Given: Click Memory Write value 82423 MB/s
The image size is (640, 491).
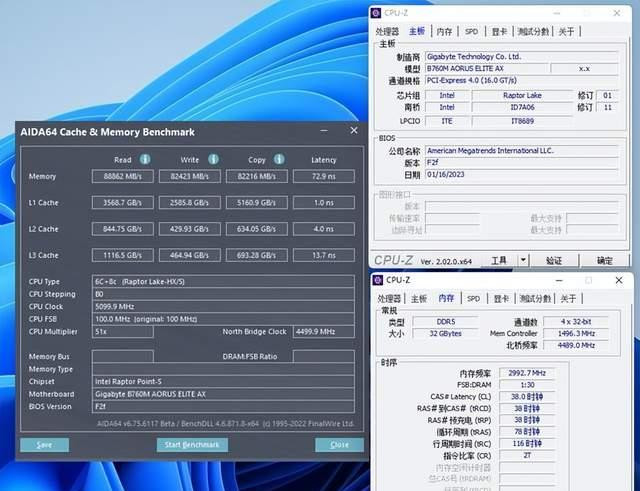Looking at the screenshot, I should (189, 176).
